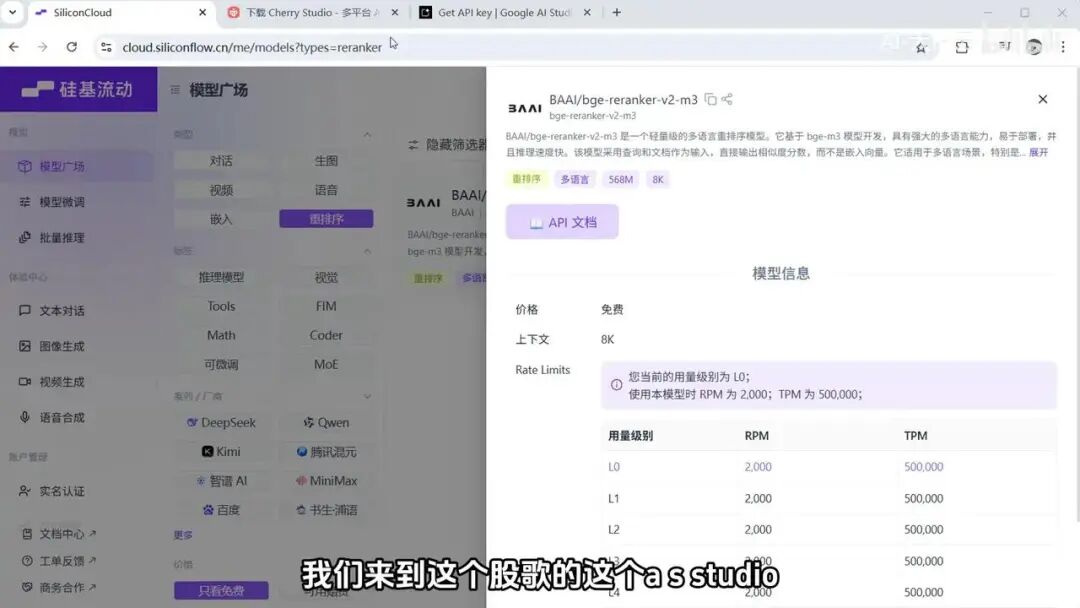Image resolution: width=1080 pixels, height=608 pixels.
Task: Open the browser extensions icon
Action: [x=962, y=47]
